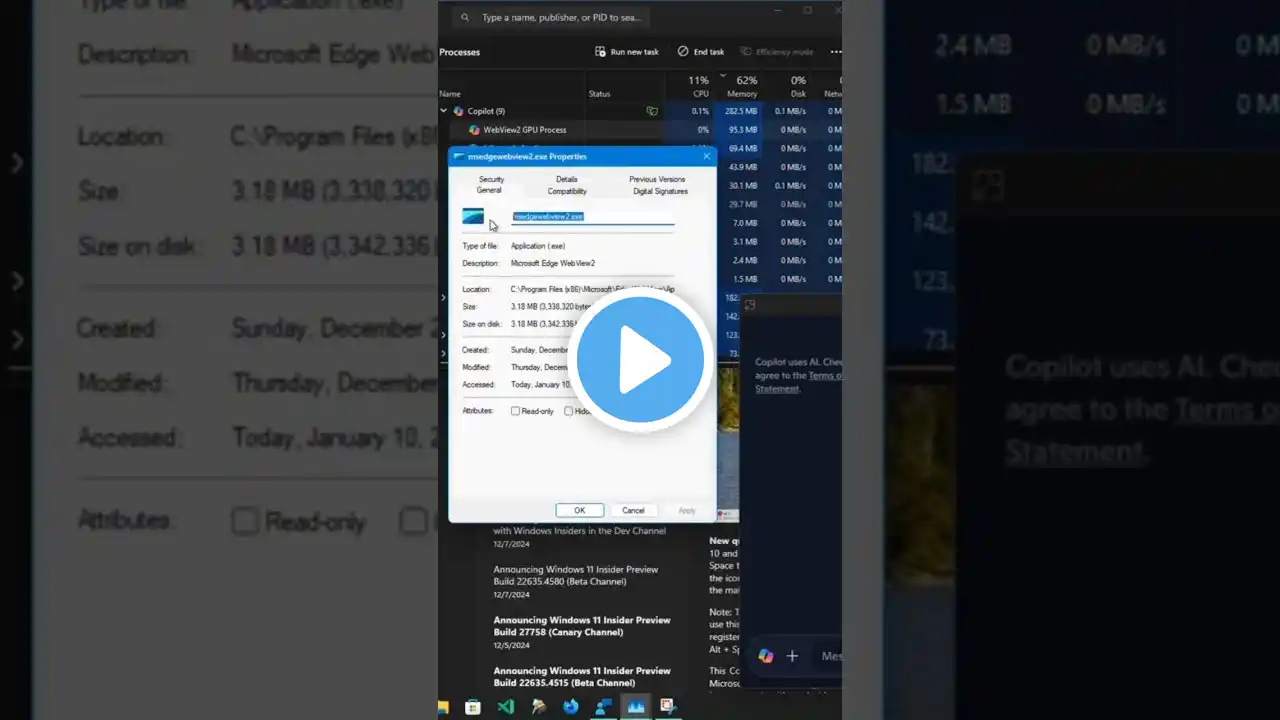Close the msedgewebview2.exe Properties dialog
1280x720 pixels.
coord(707,156)
